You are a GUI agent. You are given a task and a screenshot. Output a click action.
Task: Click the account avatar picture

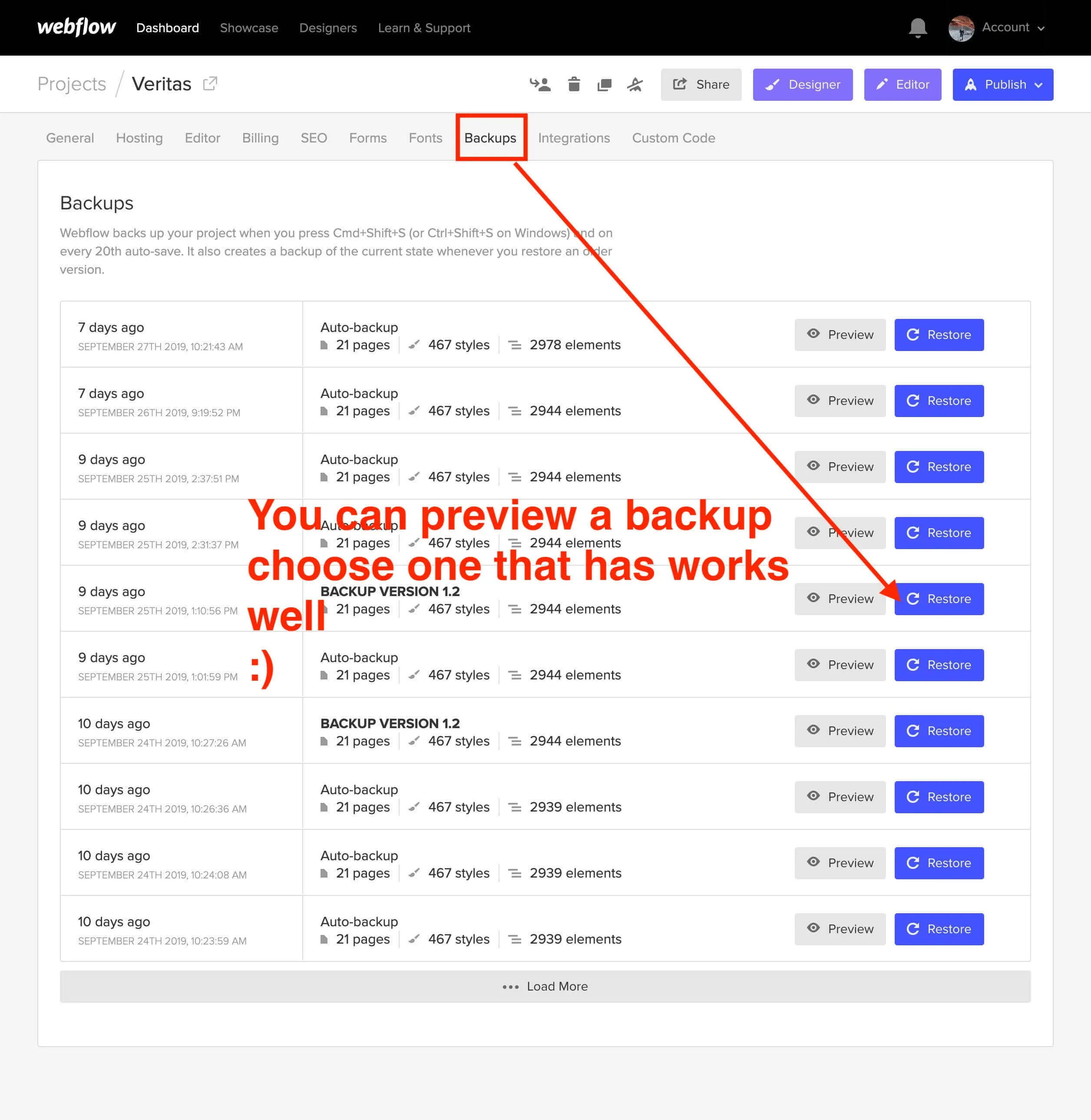coord(961,28)
